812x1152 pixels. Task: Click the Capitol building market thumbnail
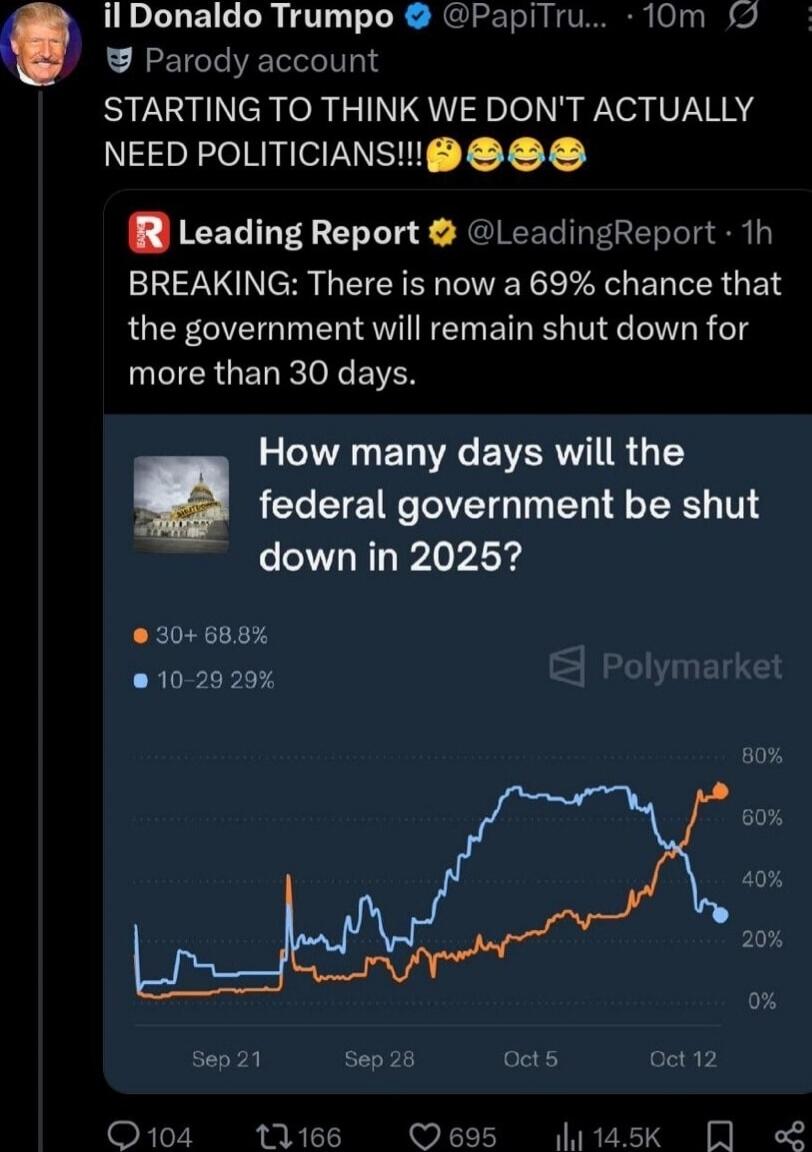pos(181,504)
